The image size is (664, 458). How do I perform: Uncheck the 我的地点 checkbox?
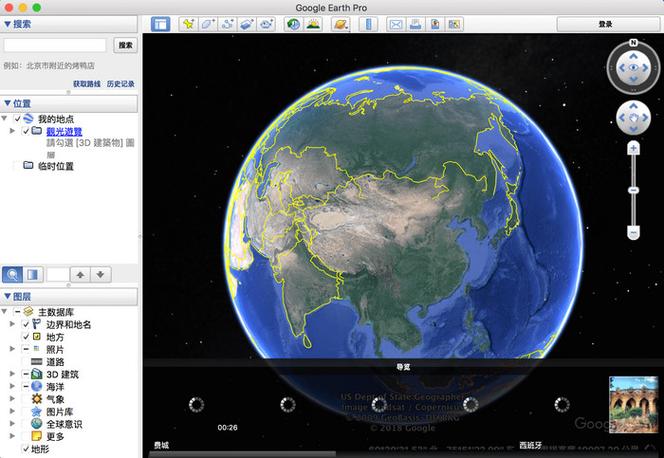click(x=17, y=119)
